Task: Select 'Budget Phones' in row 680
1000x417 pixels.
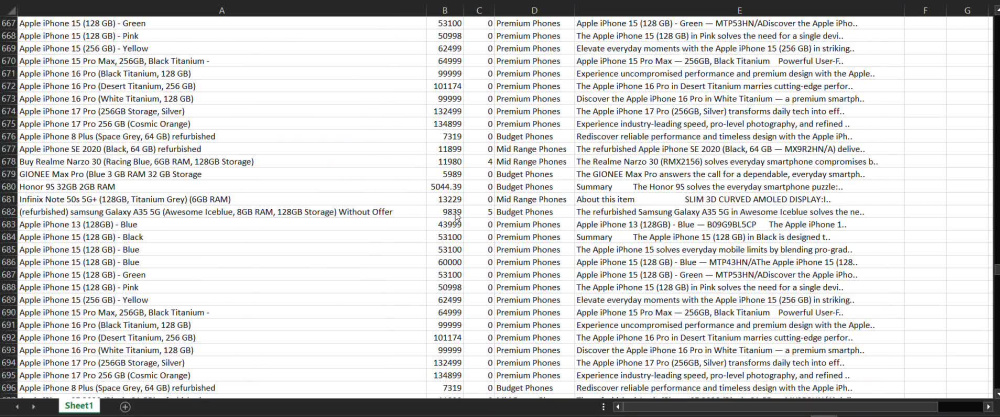Action: click(534, 187)
